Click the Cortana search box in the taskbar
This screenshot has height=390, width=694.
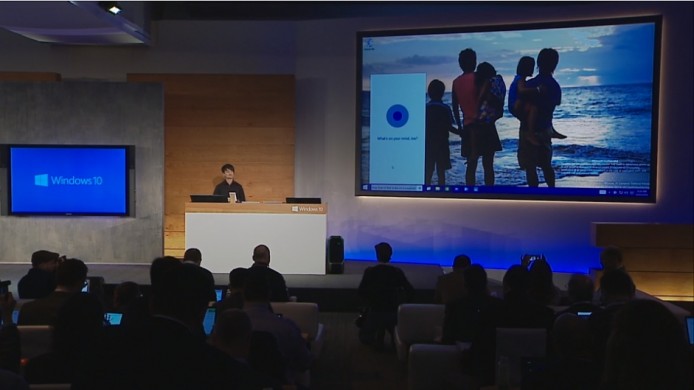click(x=396, y=188)
